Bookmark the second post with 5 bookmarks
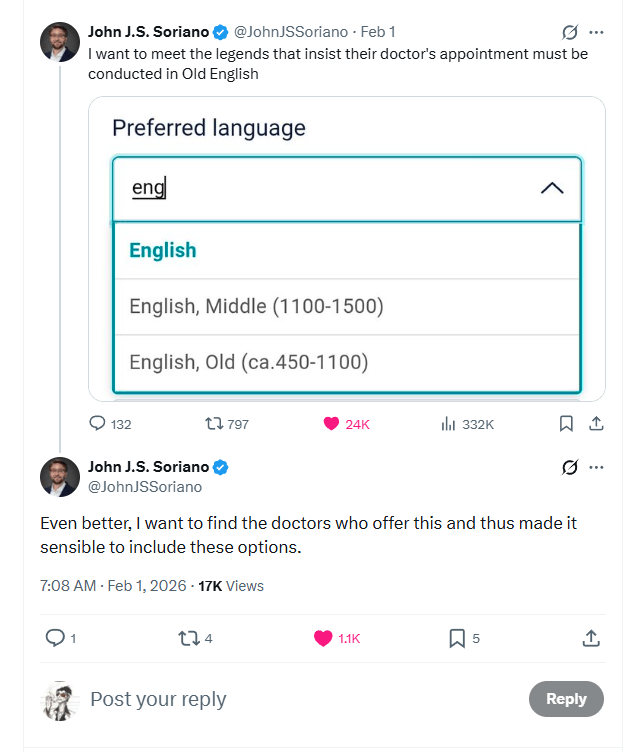The image size is (644, 752). coord(456,638)
